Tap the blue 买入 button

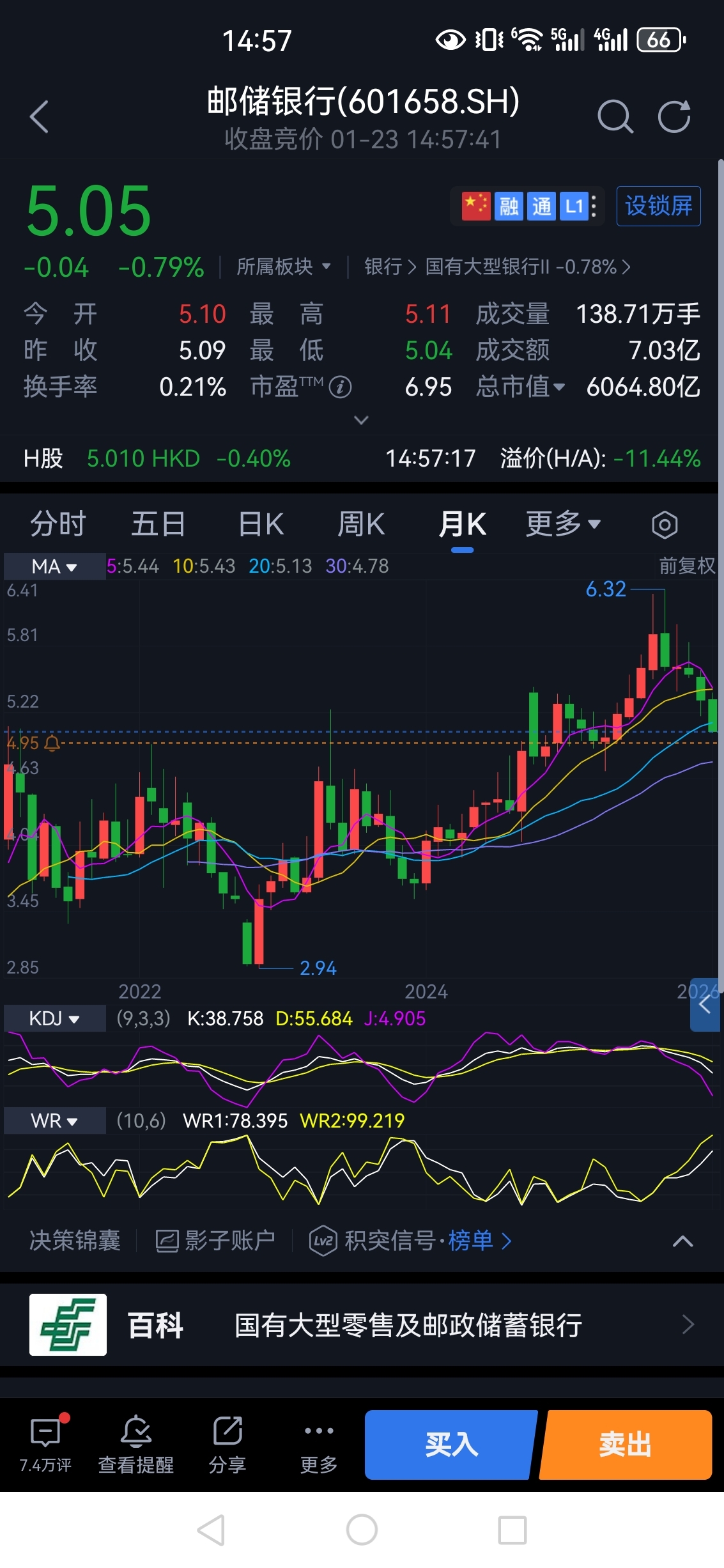click(451, 1445)
